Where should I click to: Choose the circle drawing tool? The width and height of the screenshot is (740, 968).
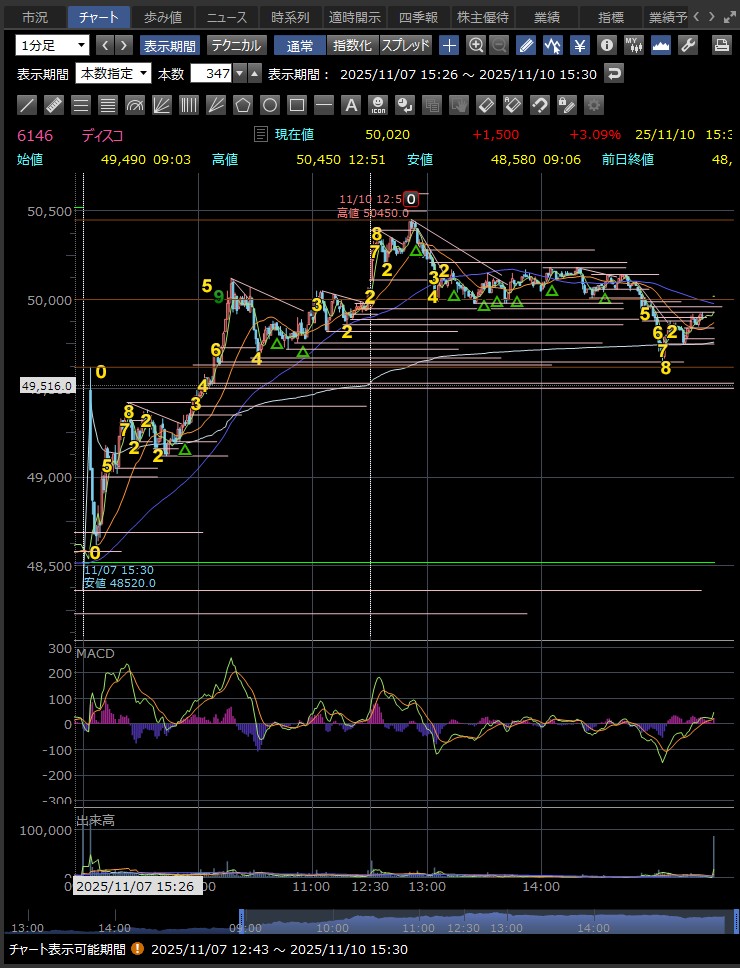(269, 105)
